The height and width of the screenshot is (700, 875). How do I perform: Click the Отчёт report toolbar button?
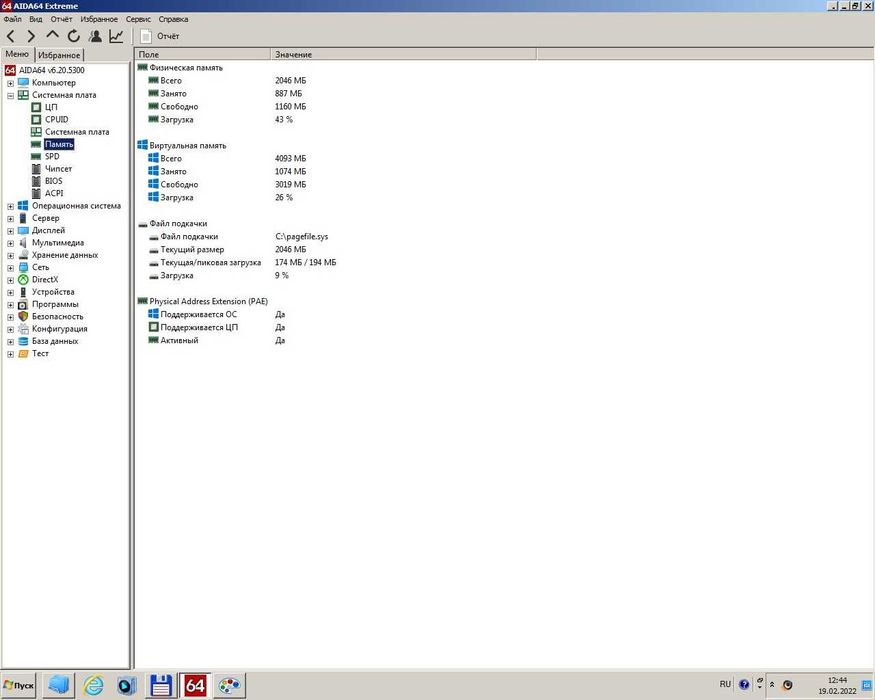160,36
